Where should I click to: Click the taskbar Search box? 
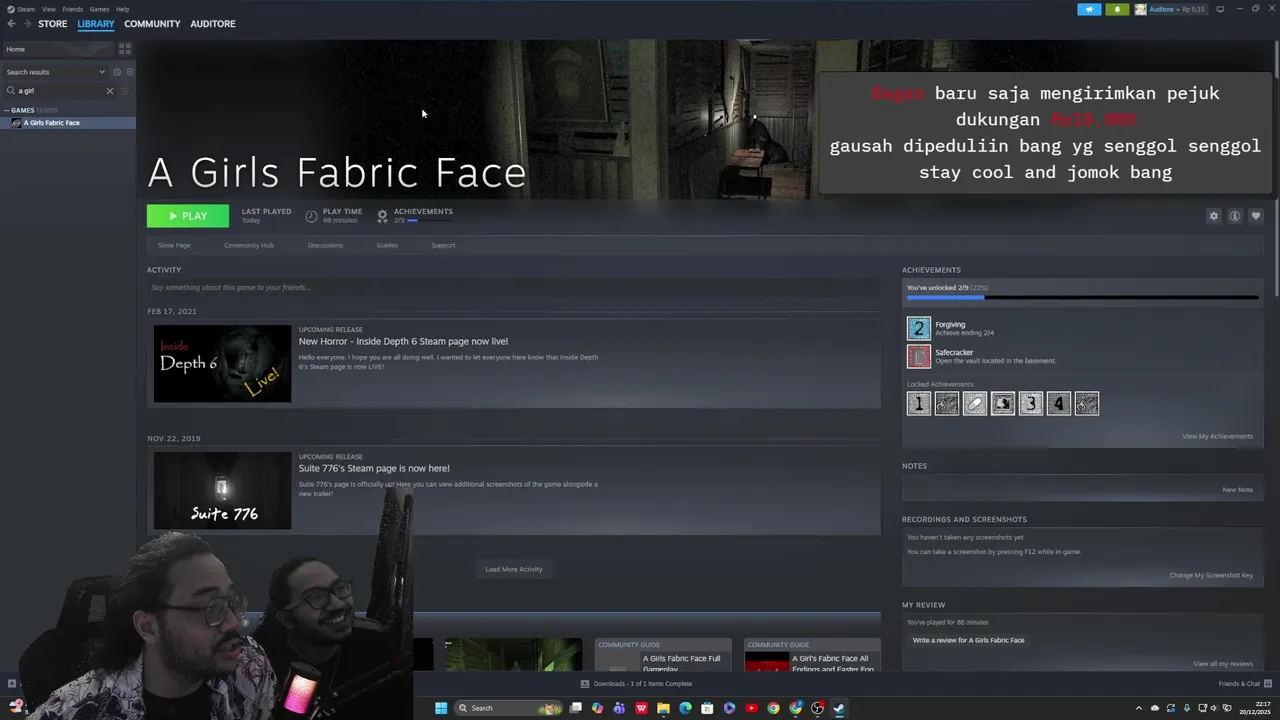[510, 708]
